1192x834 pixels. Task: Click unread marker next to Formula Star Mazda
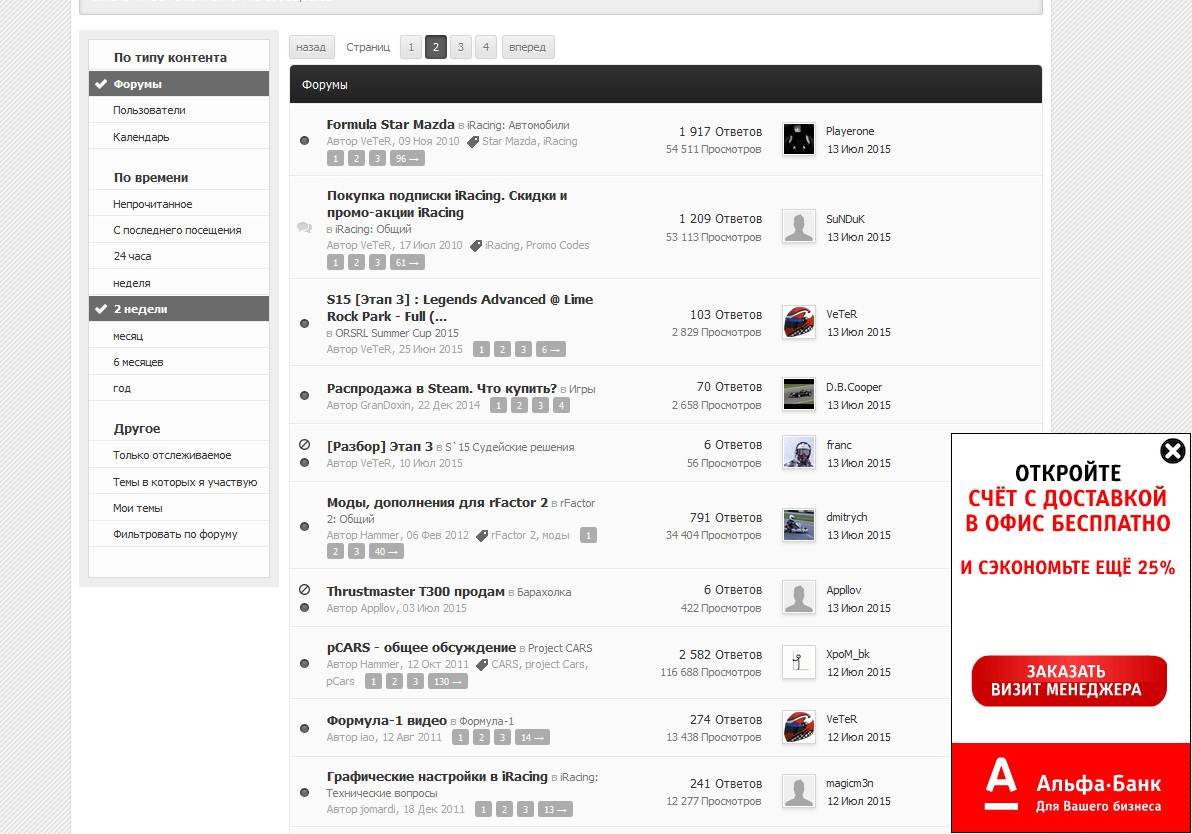tap(304, 140)
